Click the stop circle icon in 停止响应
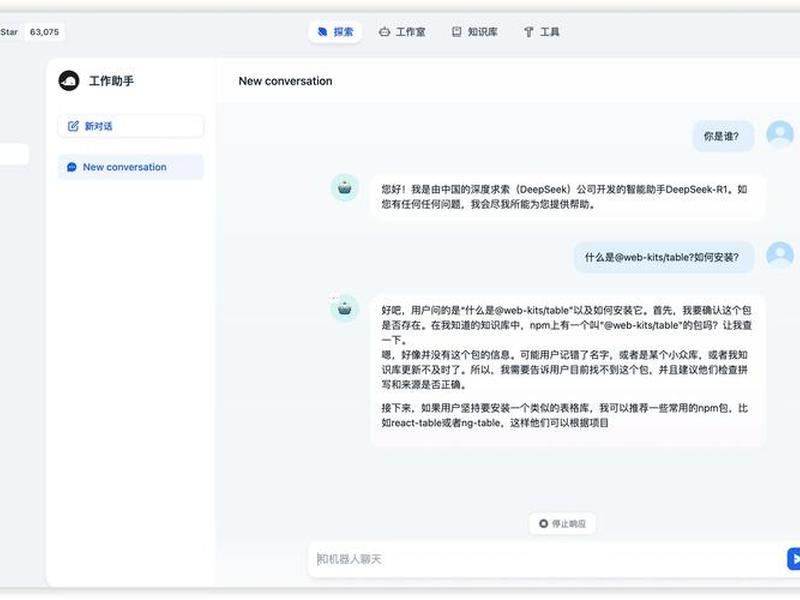The image size is (800, 600). click(x=543, y=523)
